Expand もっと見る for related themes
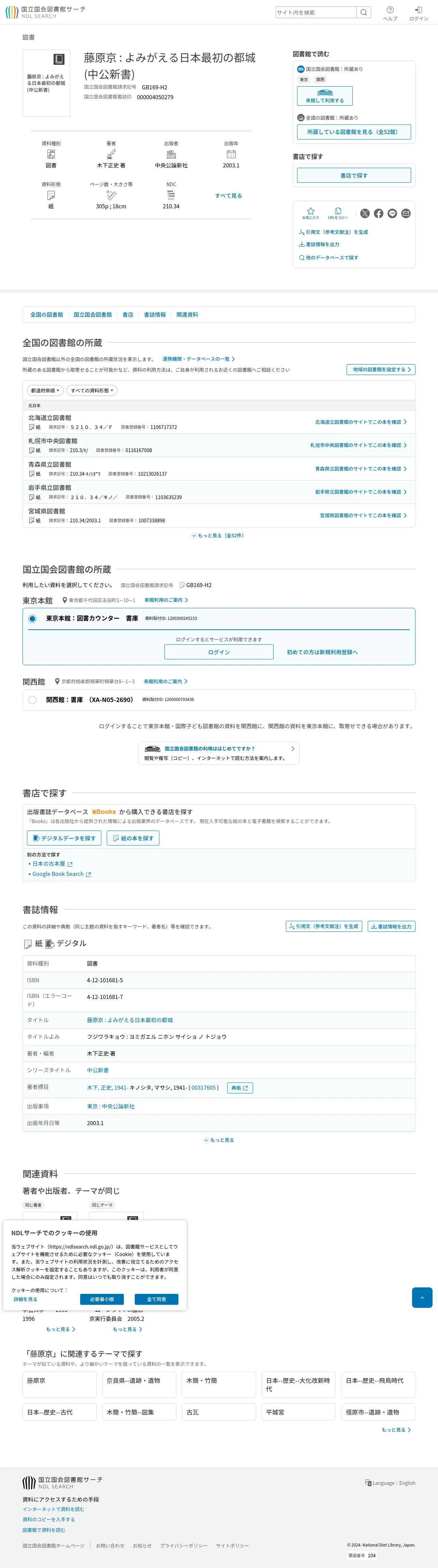Image resolution: width=438 pixels, height=1568 pixels. pos(396,1430)
